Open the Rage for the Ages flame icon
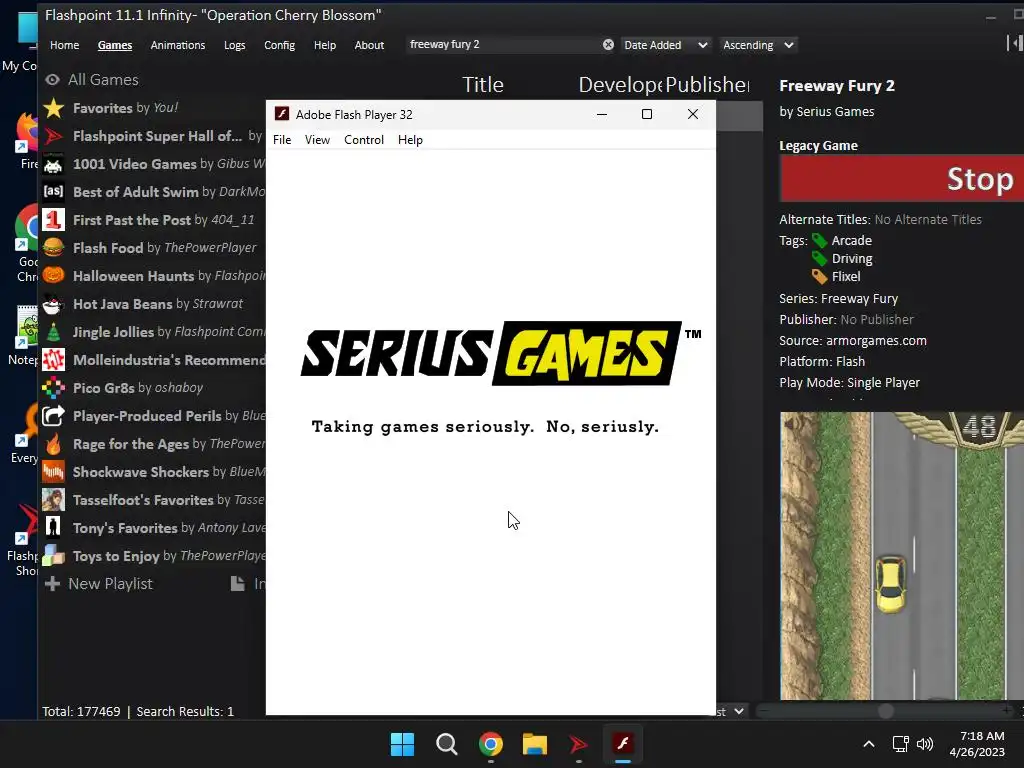1024x768 pixels. tap(54, 444)
